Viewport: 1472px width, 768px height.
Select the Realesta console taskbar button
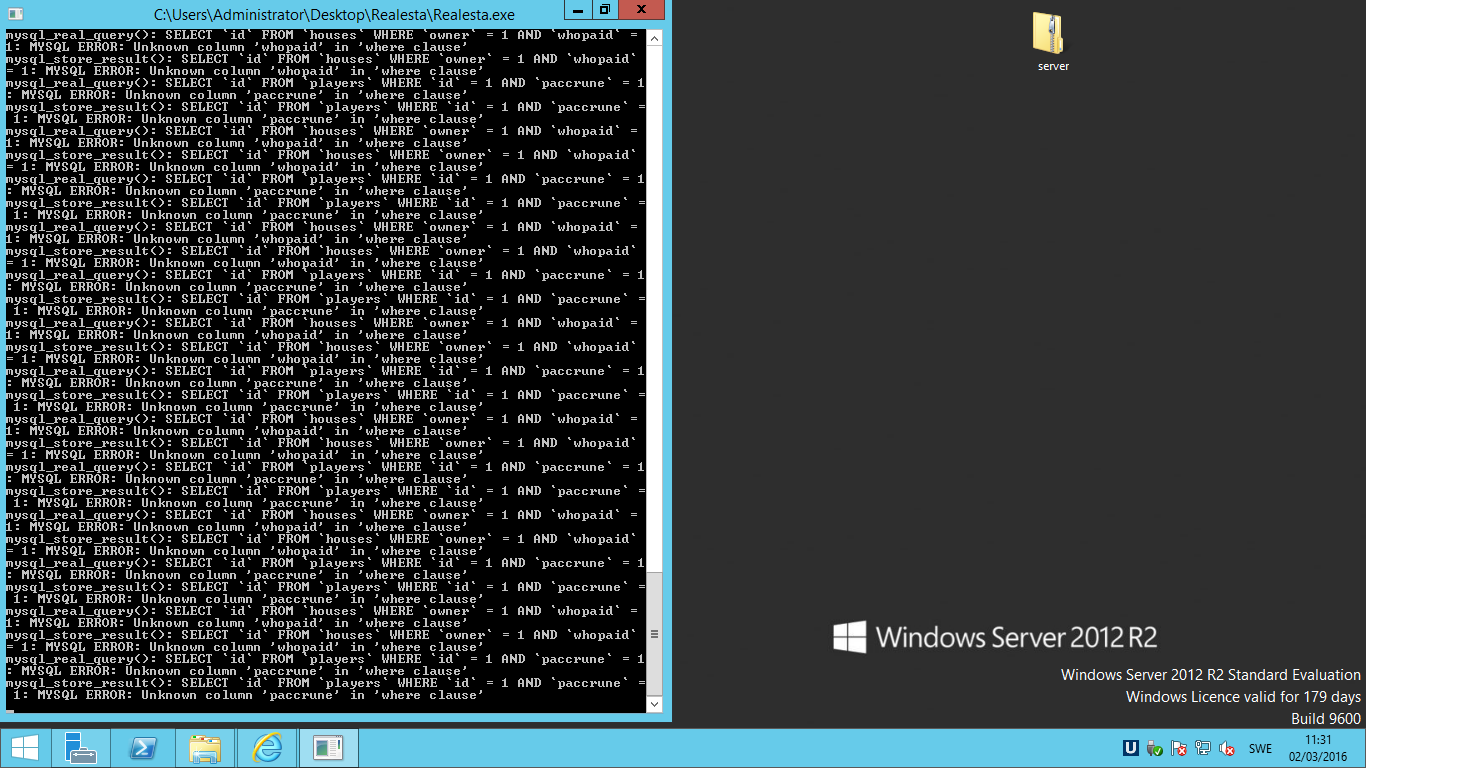click(x=329, y=748)
